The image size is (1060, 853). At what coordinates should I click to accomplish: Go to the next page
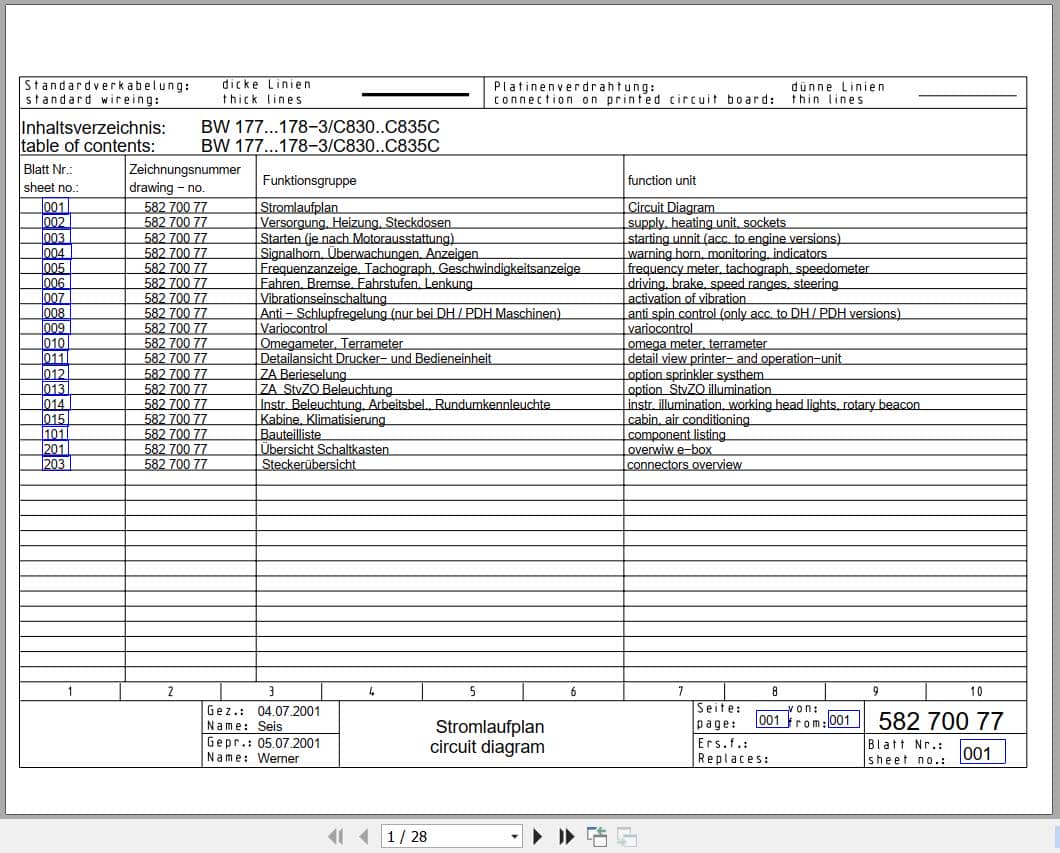click(x=538, y=837)
